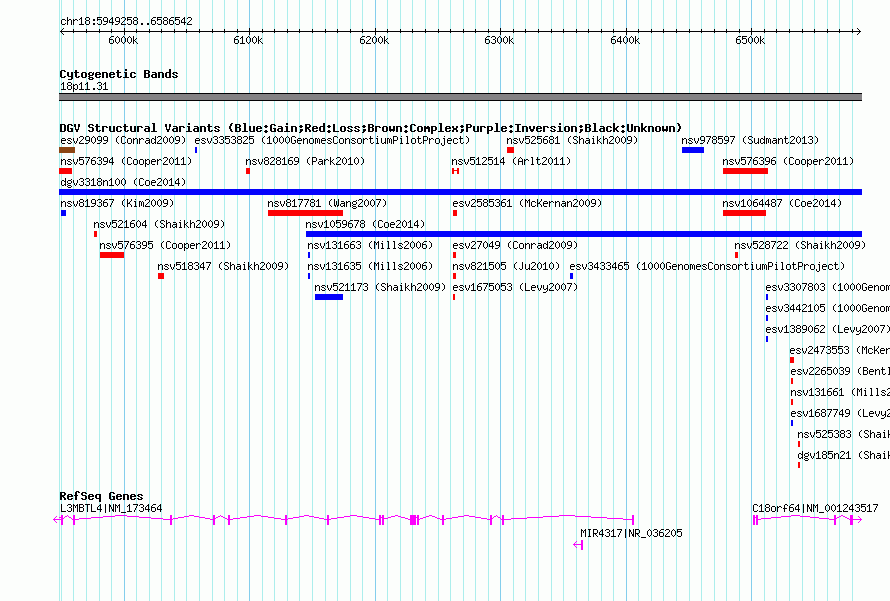Open the nsv528722 (Shaikh2009) label
The height and width of the screenshot is (601, 890).
(800, 245)
